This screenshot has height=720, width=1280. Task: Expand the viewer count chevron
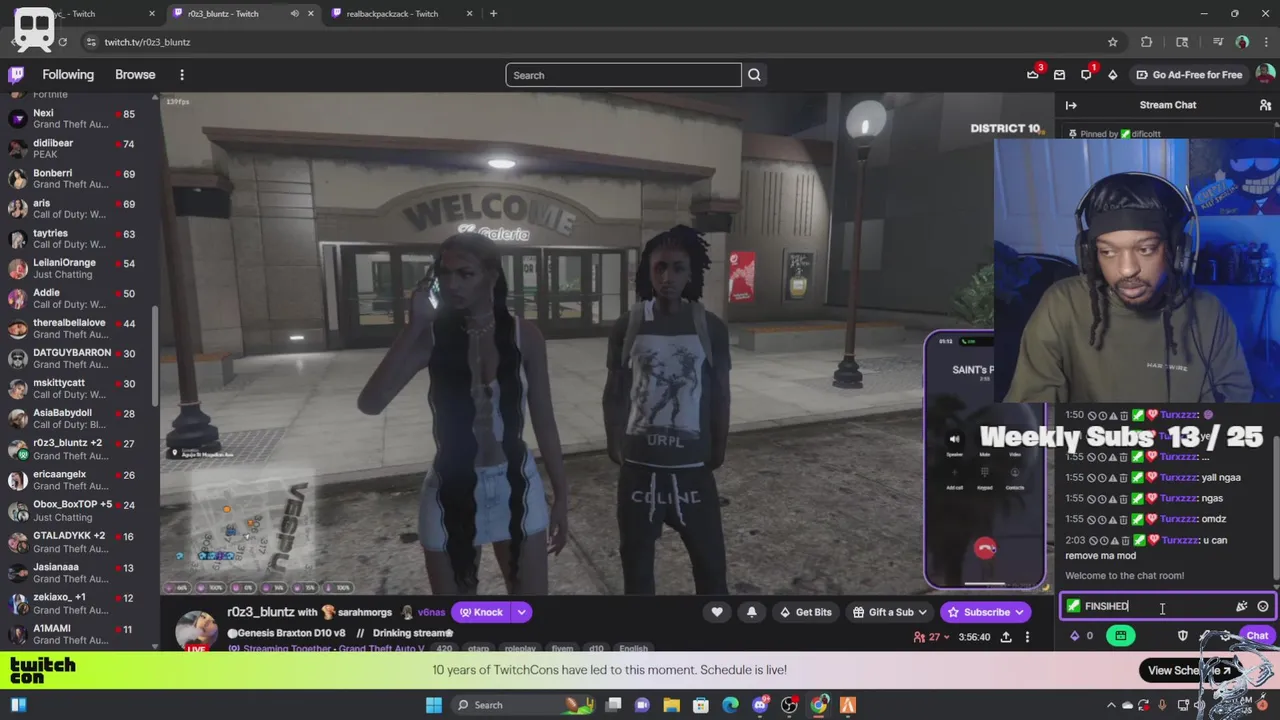click(945, 637)
